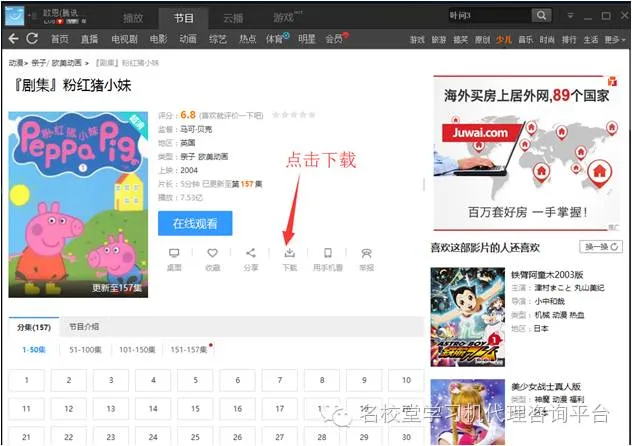
Task: Click the search magnifier icon
Action: click(541, 15)
